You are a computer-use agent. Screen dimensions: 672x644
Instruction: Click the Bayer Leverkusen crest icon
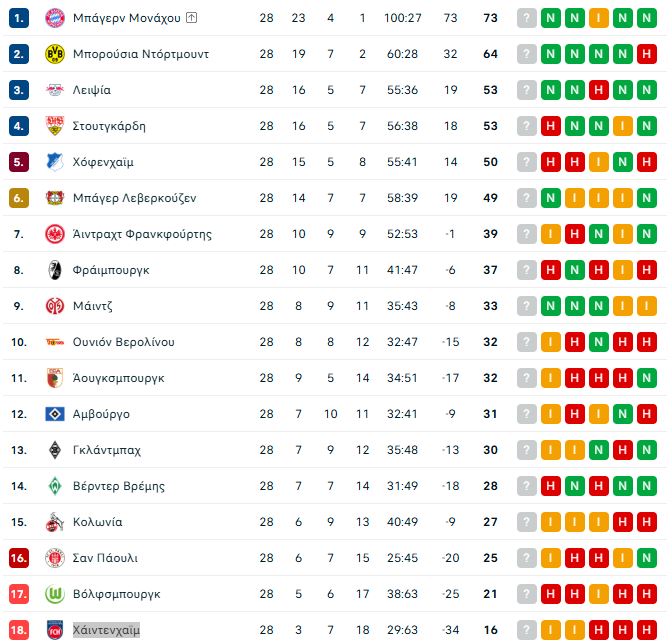(x=55, y=198)
